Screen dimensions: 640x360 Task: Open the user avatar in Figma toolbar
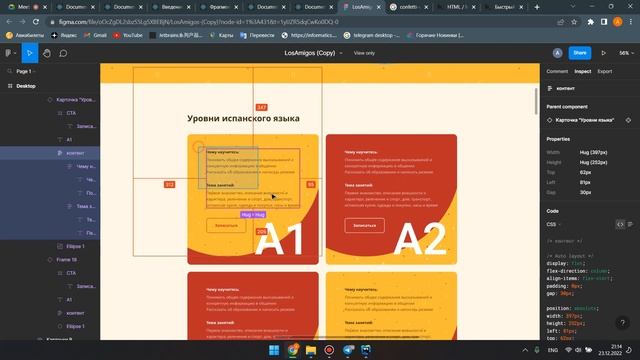(557, 53)
